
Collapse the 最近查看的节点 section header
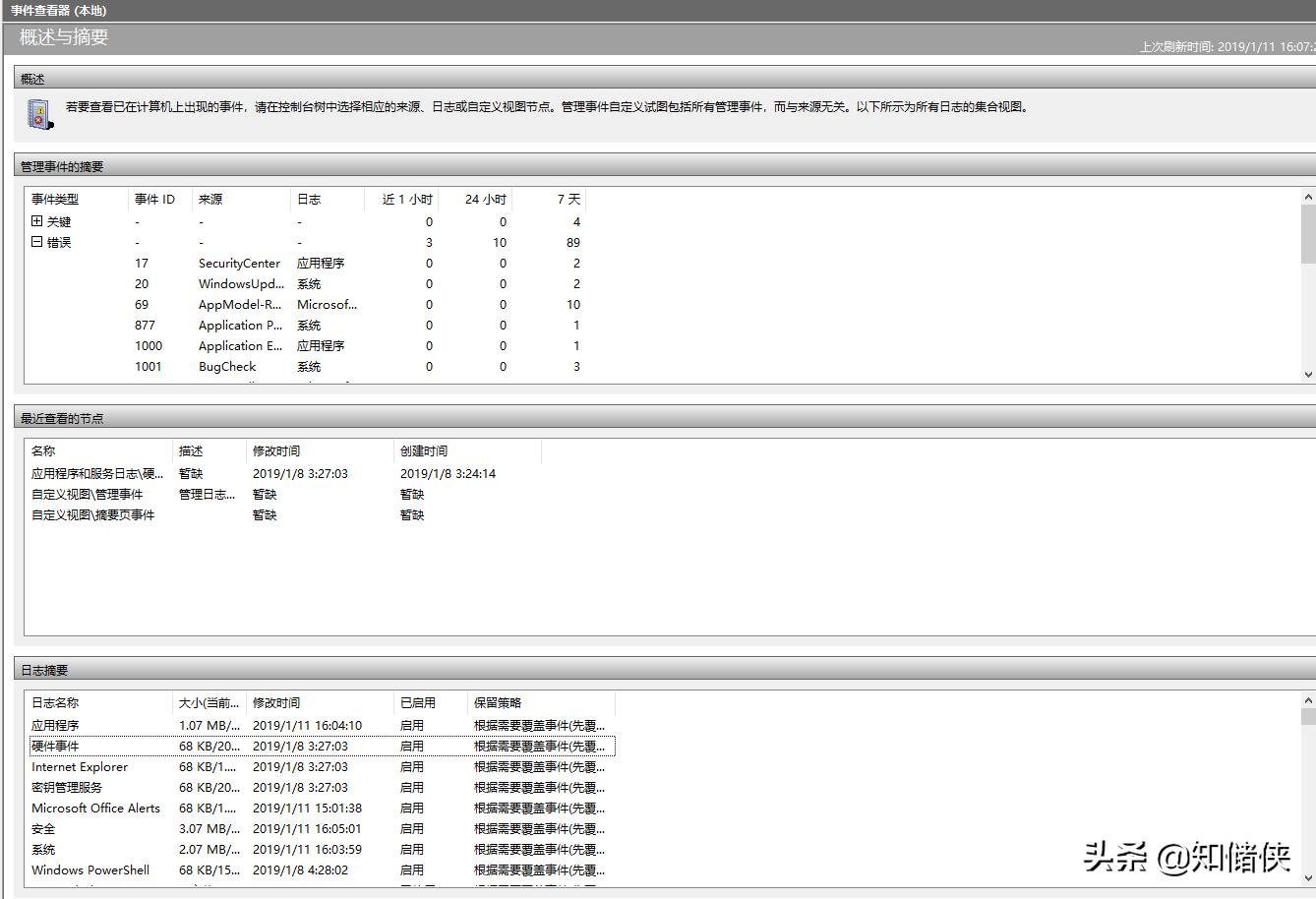pos(665,418)
